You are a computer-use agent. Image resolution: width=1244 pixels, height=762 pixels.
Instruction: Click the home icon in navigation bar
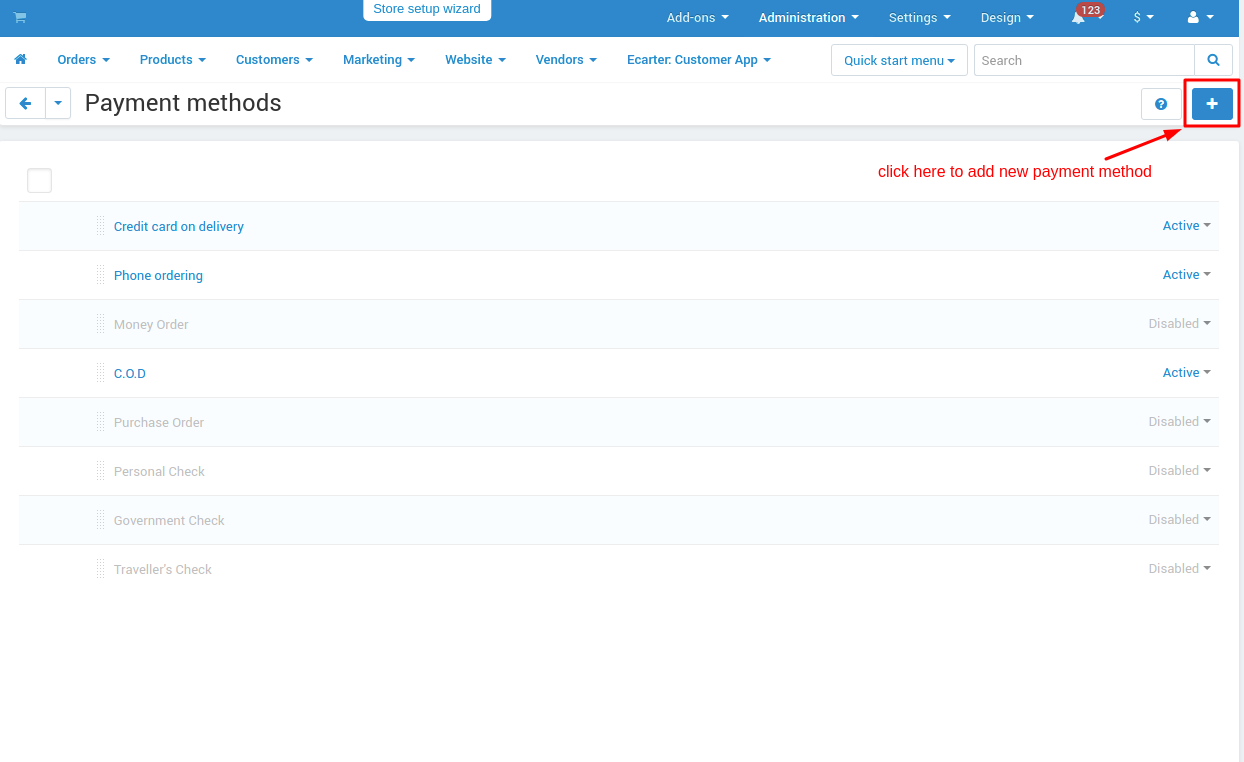tap(20, 60)
